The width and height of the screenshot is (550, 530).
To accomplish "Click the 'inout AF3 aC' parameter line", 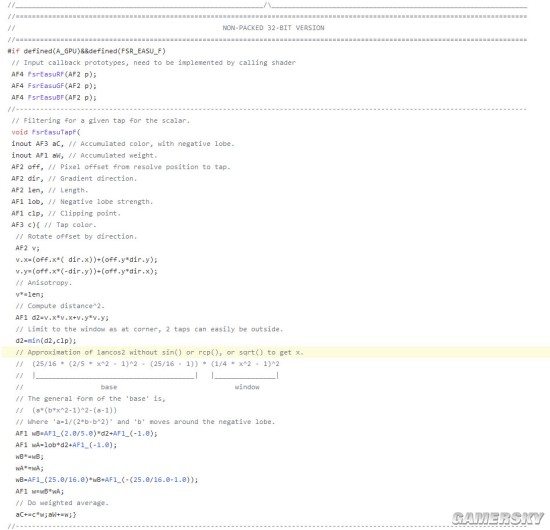I will (x=123, y=144).
